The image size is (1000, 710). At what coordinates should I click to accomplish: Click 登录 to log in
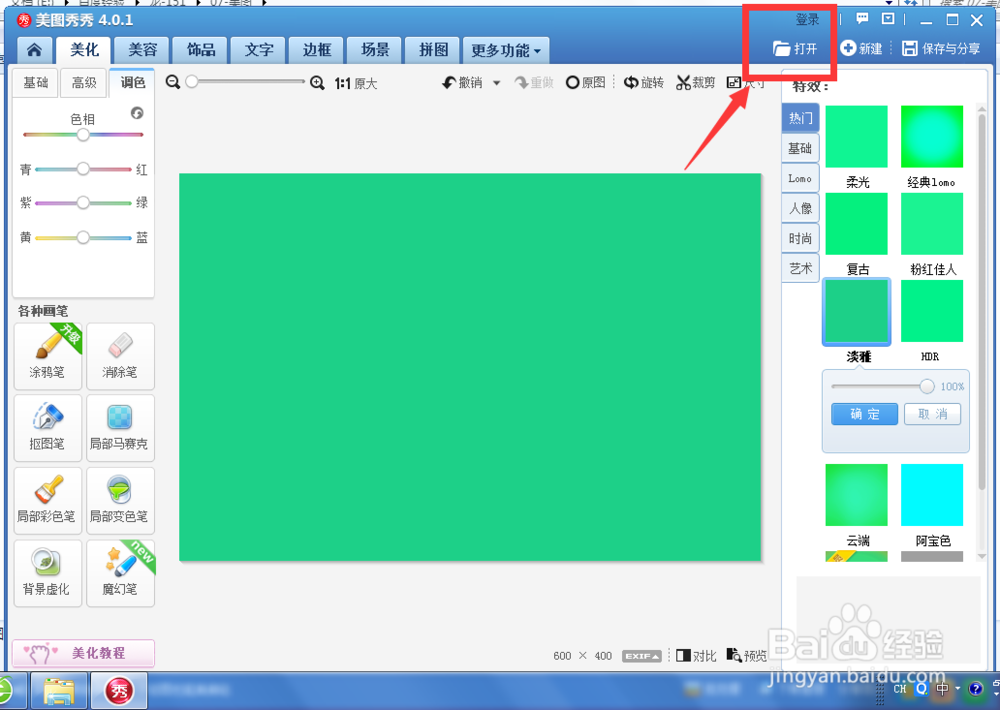[x=807, y=20]
